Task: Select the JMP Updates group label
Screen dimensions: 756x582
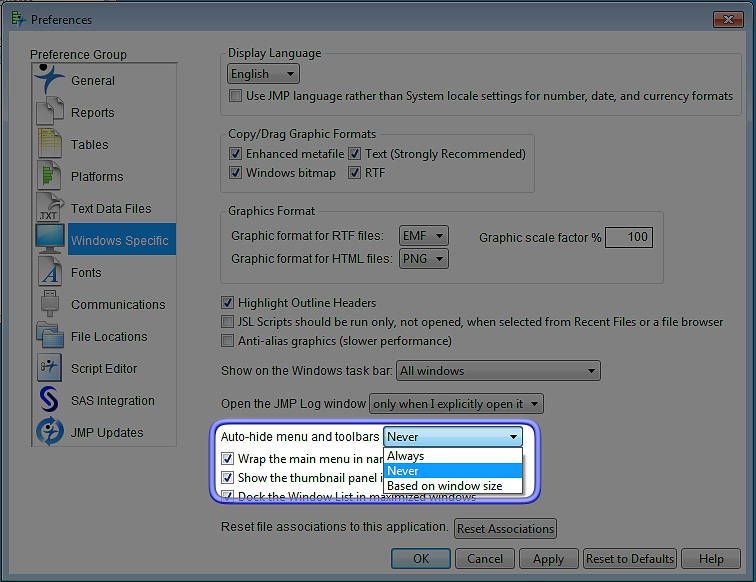Action: (x=107, y=433)
